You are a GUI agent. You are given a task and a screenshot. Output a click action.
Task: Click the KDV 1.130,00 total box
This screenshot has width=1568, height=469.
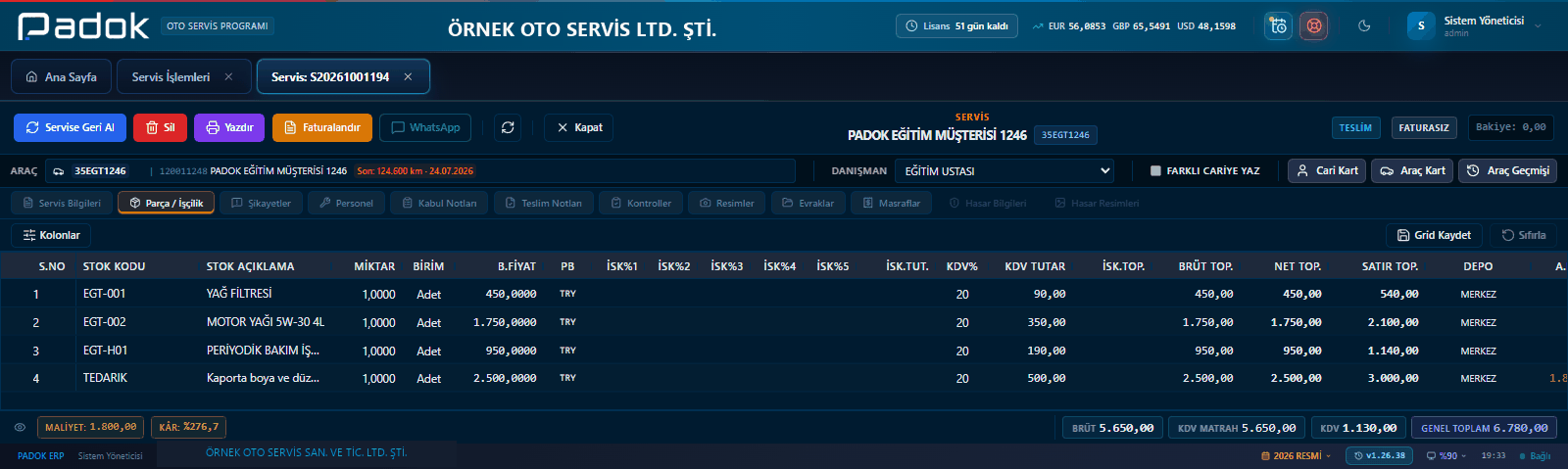(x=1358, y=428)
